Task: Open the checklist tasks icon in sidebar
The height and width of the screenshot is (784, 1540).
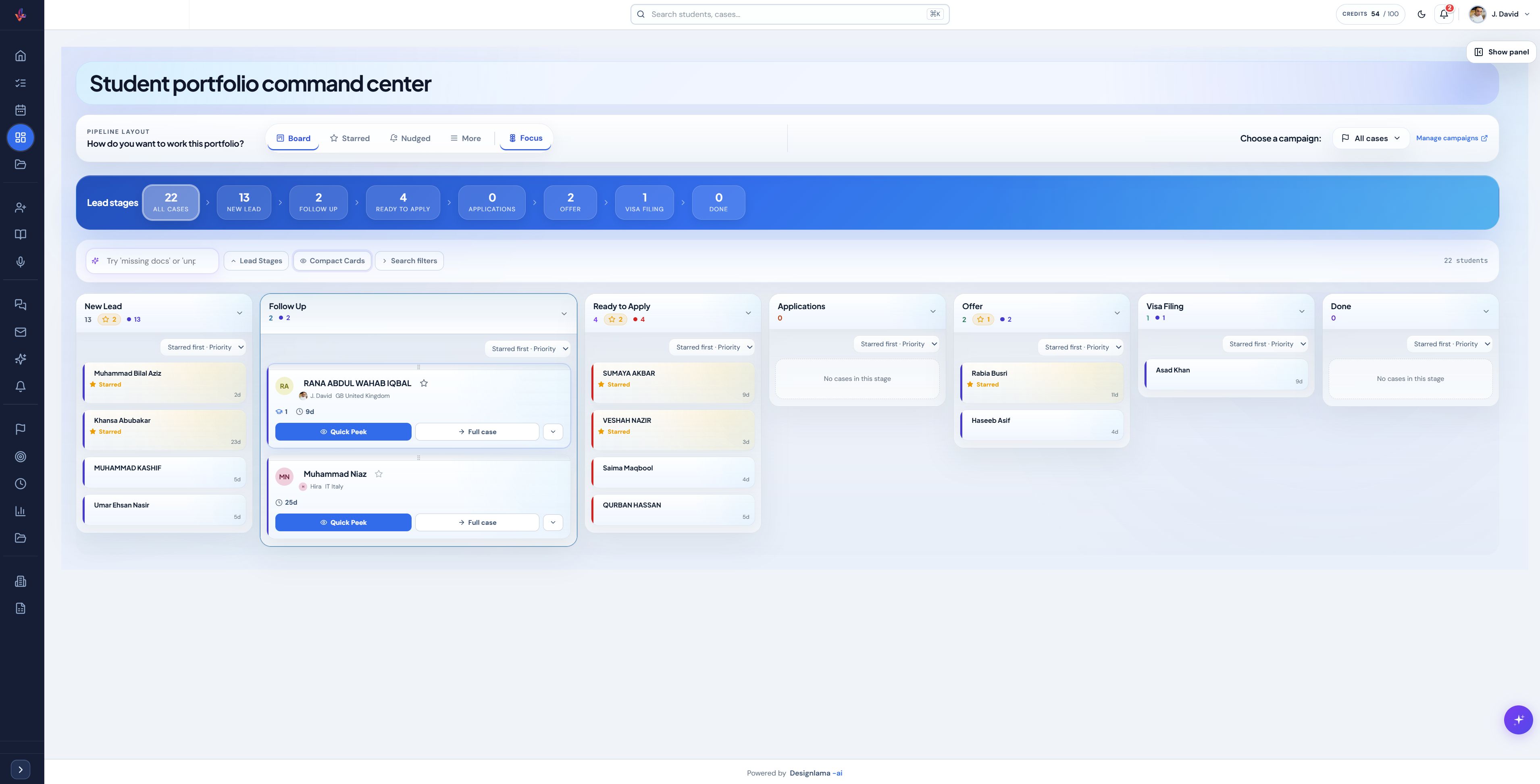Action: click(20, 83)
